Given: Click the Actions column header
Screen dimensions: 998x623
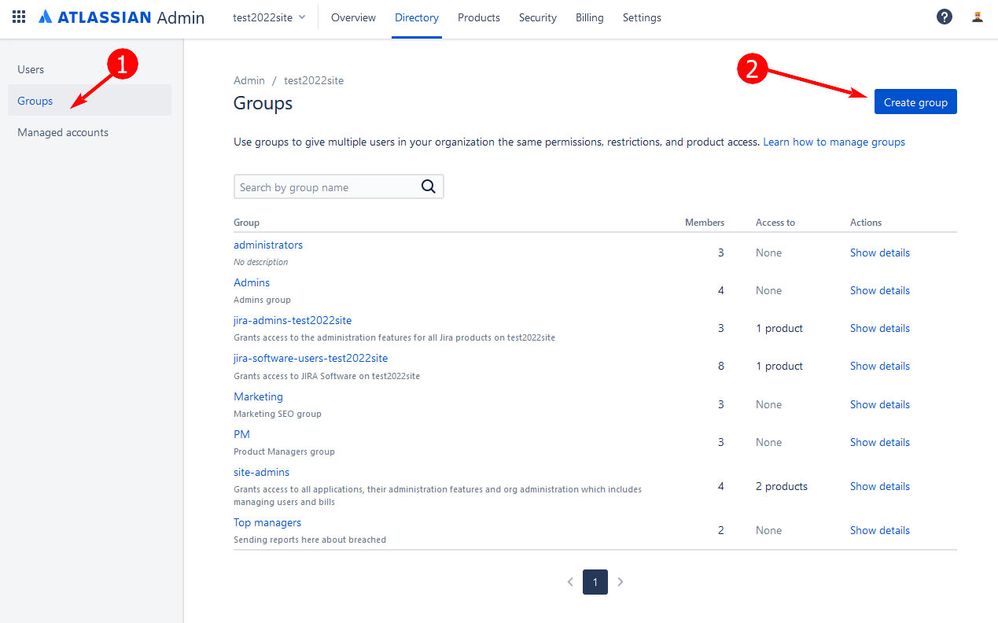Looking at the screenshot, I should (866, 223).
